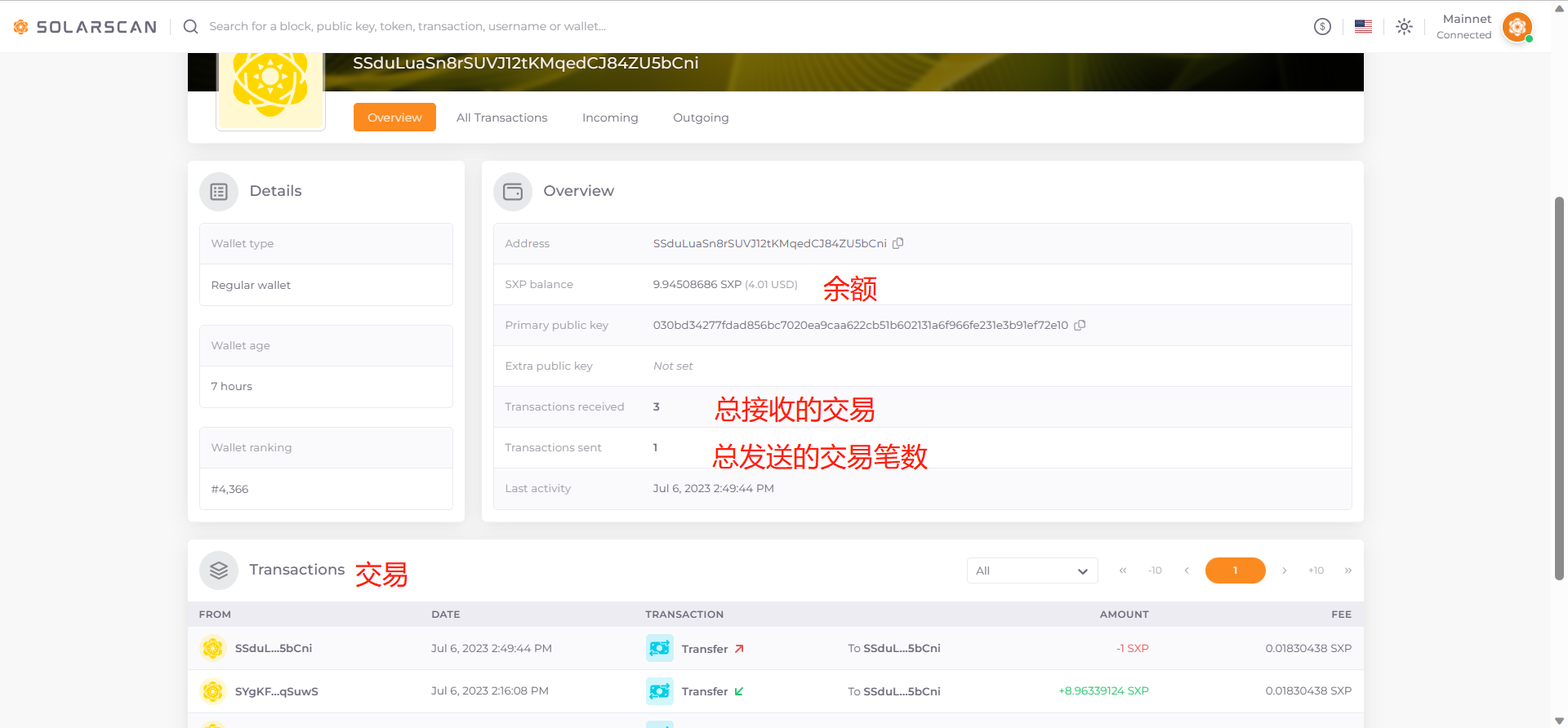Open sender link SSduL...5bCni in From column
Viewport: 1568px width, 728px height.
click(274, 648)
